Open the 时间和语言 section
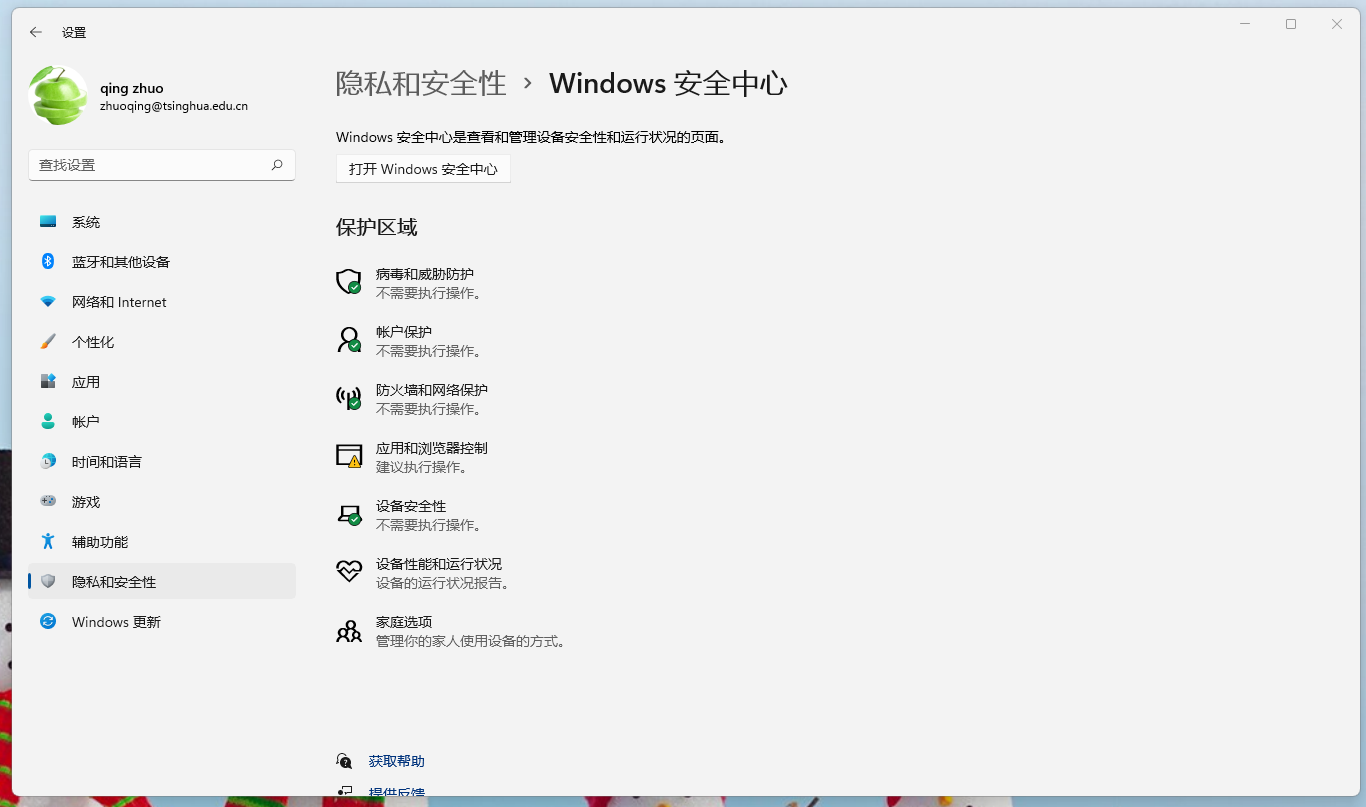The width and height of the screenshot is (1366, 807). 162,462
